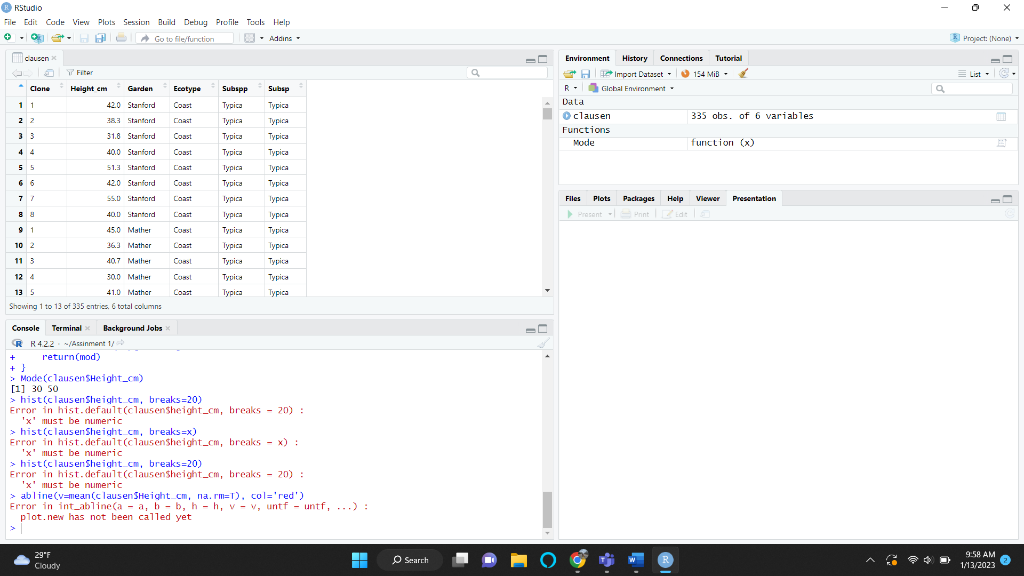Open console working directory arrow
1024x576 pixels.
tap(121, 343)
